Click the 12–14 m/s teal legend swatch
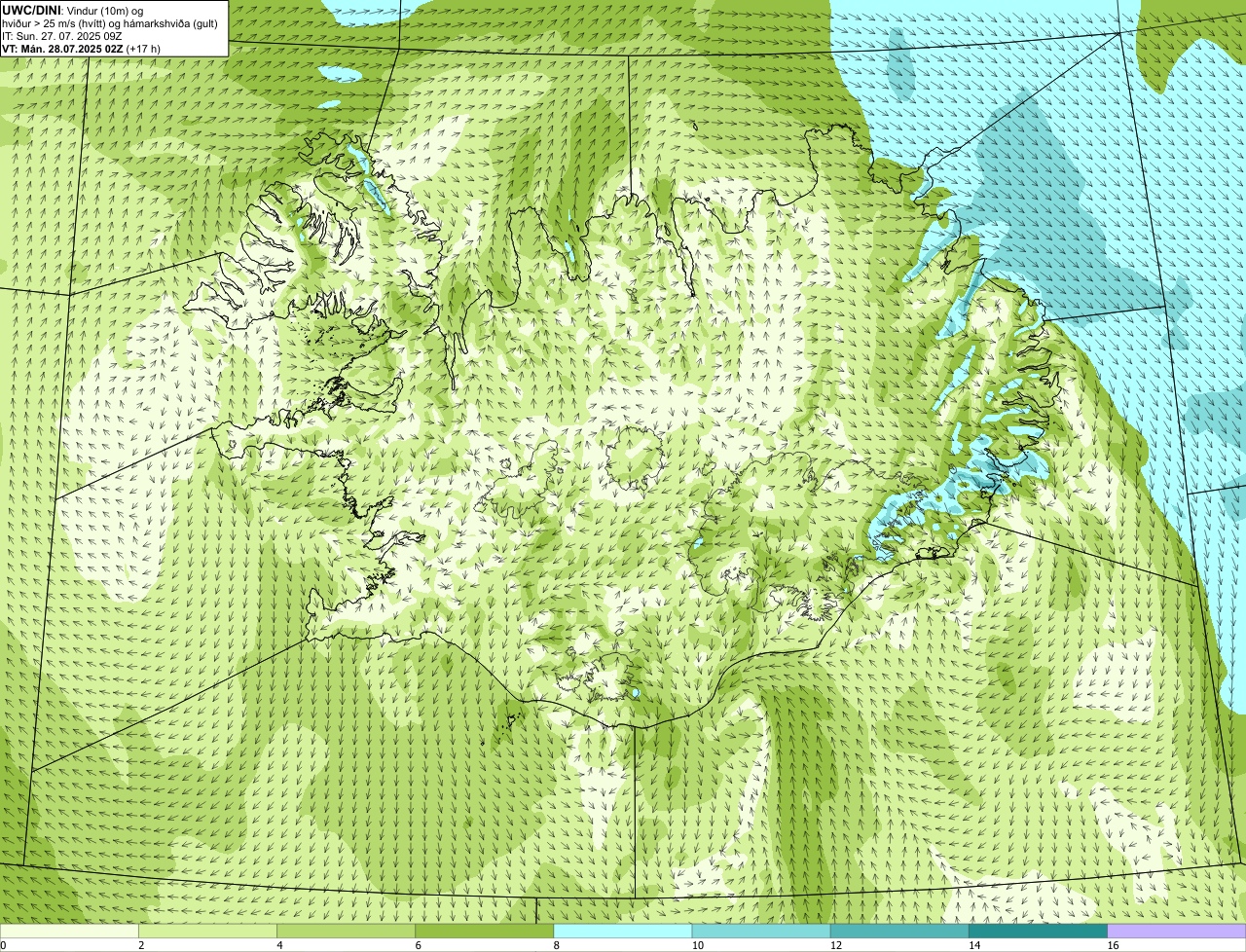 click(899, 932)
